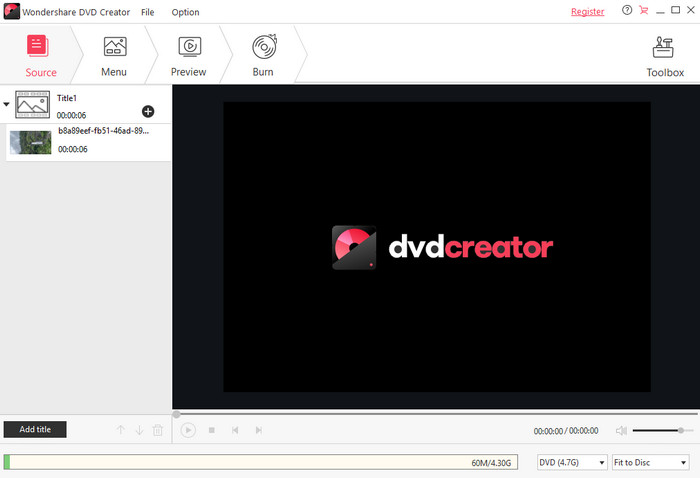Mute audio with the speaker icon
The image size is (700, 478).
(621, 431)
